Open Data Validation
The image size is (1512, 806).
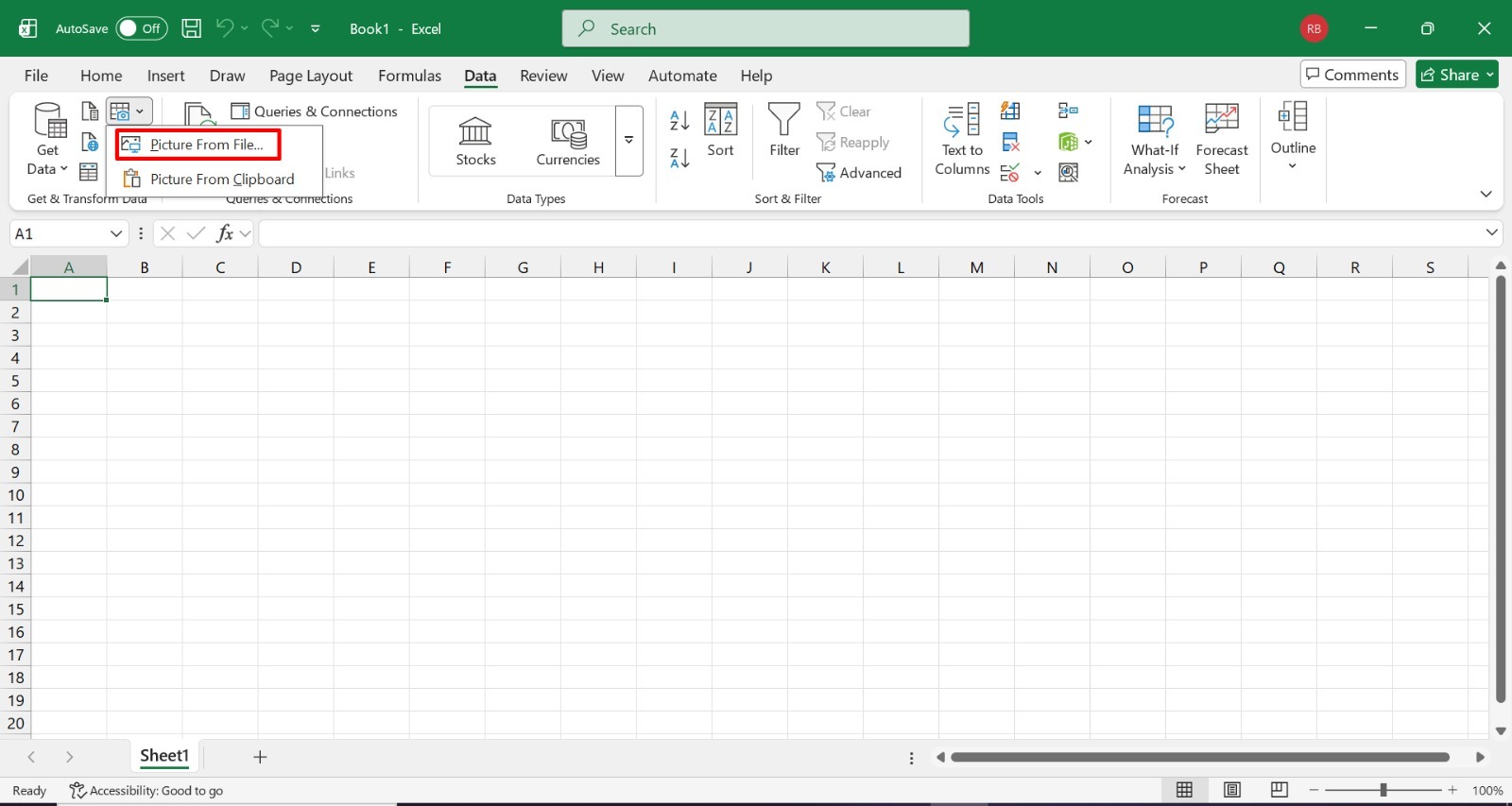pyautogui.click(x=1010, y=172)
